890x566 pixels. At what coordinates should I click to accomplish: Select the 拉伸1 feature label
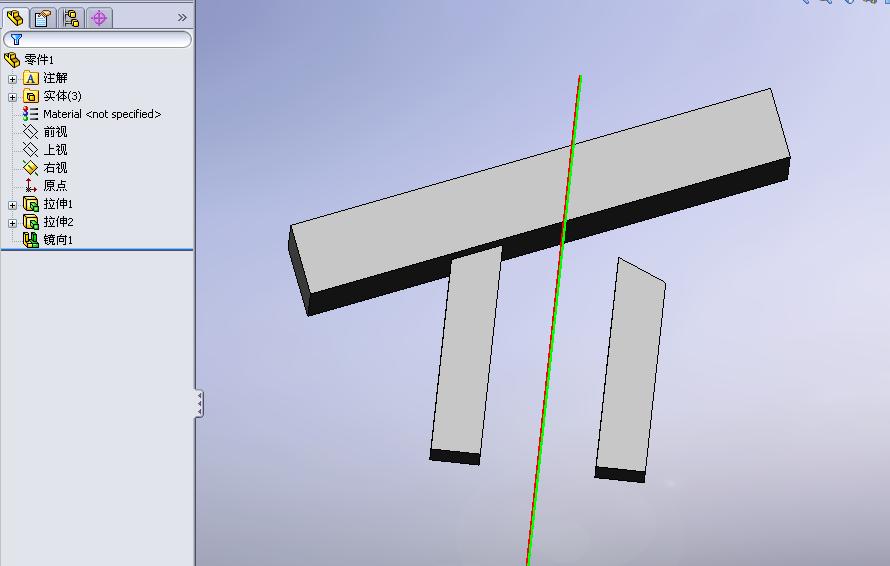point(58,204)
